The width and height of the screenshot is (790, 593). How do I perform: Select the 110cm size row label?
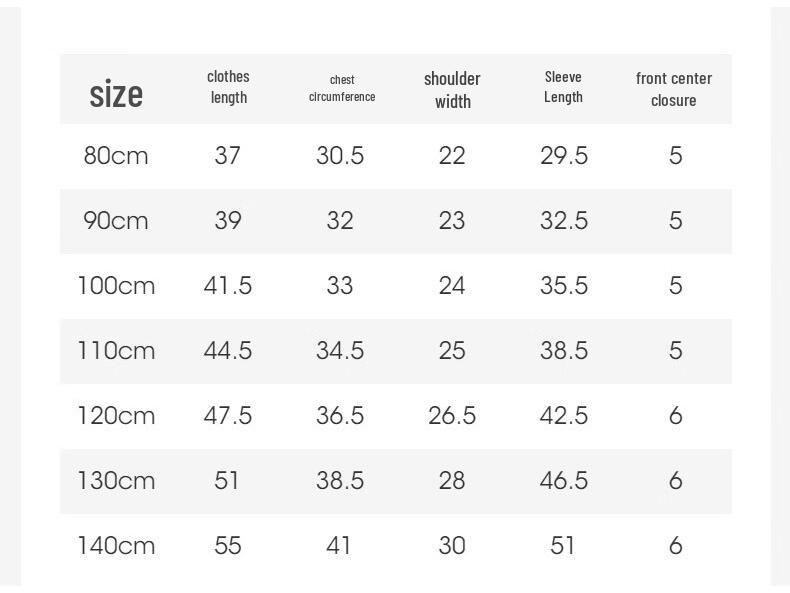click(116, 351)
